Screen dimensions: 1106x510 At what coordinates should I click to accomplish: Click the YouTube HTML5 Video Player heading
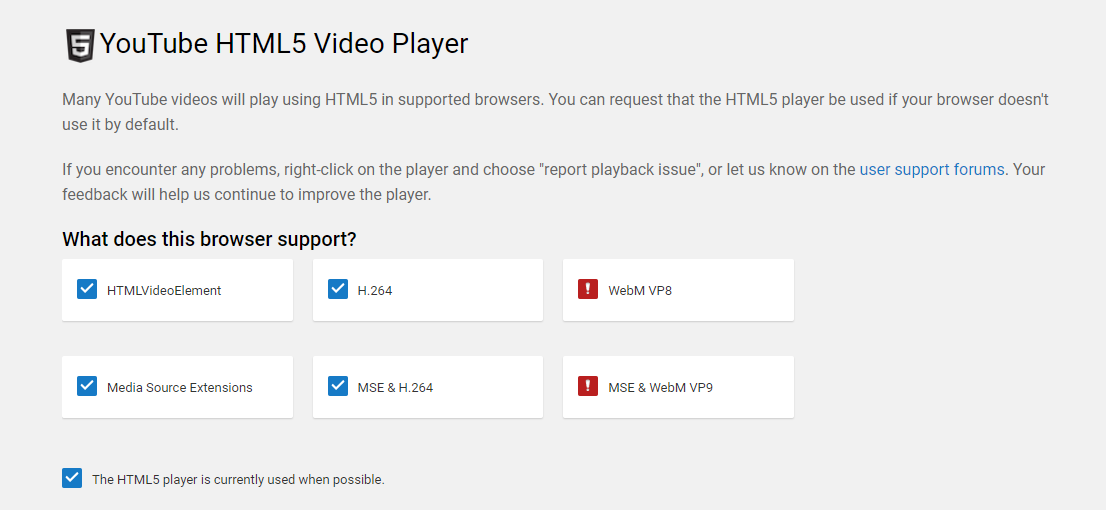point(284,44)
